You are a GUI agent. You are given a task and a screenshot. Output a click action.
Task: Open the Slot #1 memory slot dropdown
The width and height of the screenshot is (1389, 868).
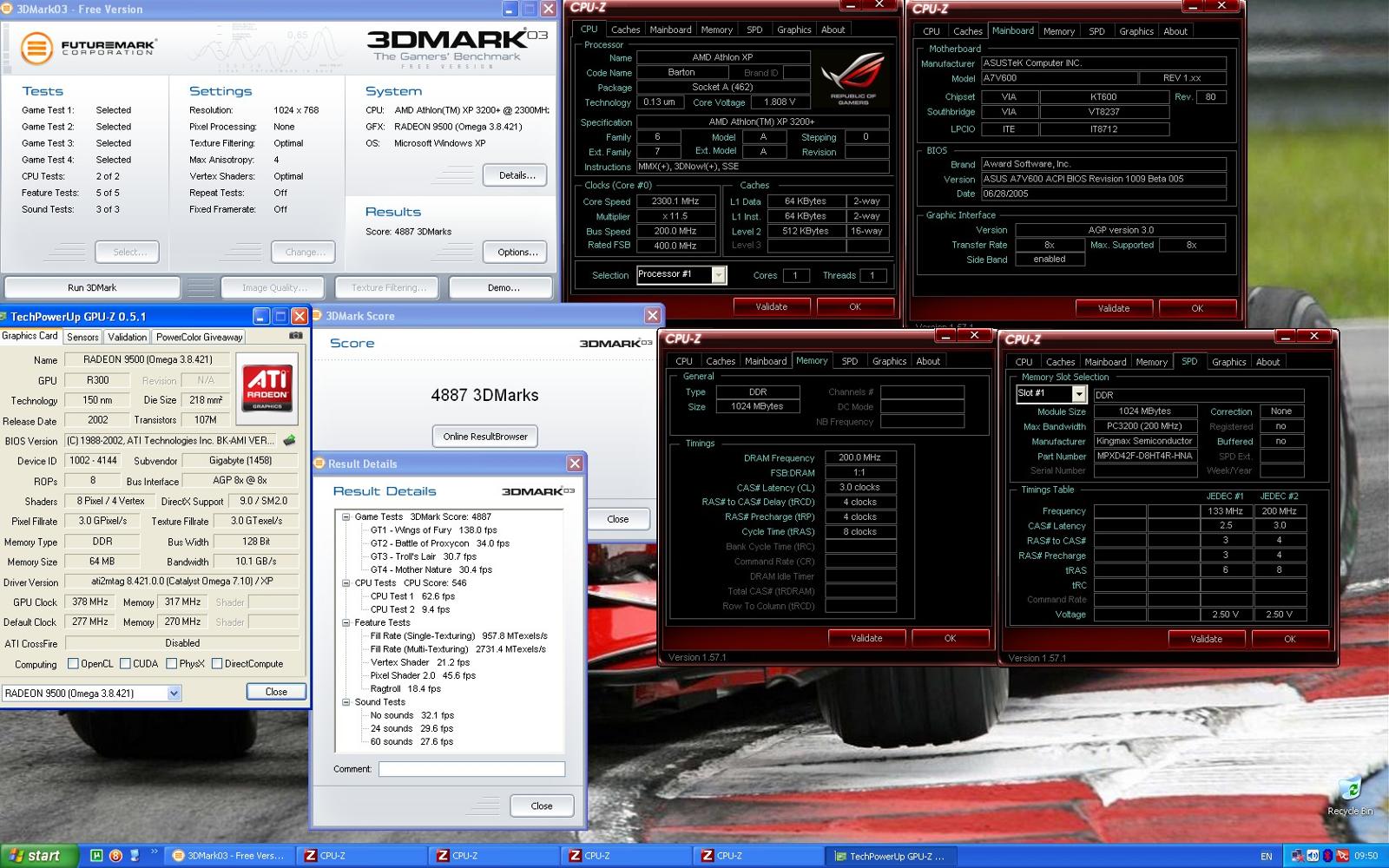1079,394
